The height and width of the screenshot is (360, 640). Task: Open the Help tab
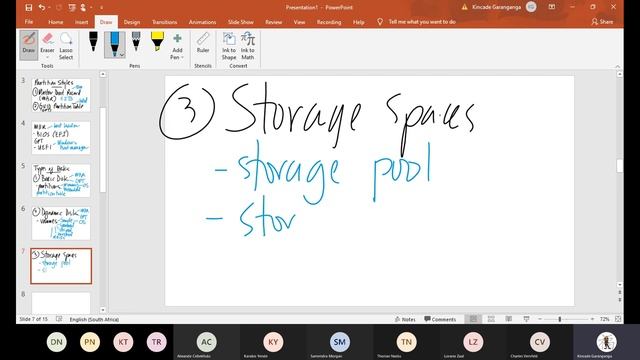358,22
